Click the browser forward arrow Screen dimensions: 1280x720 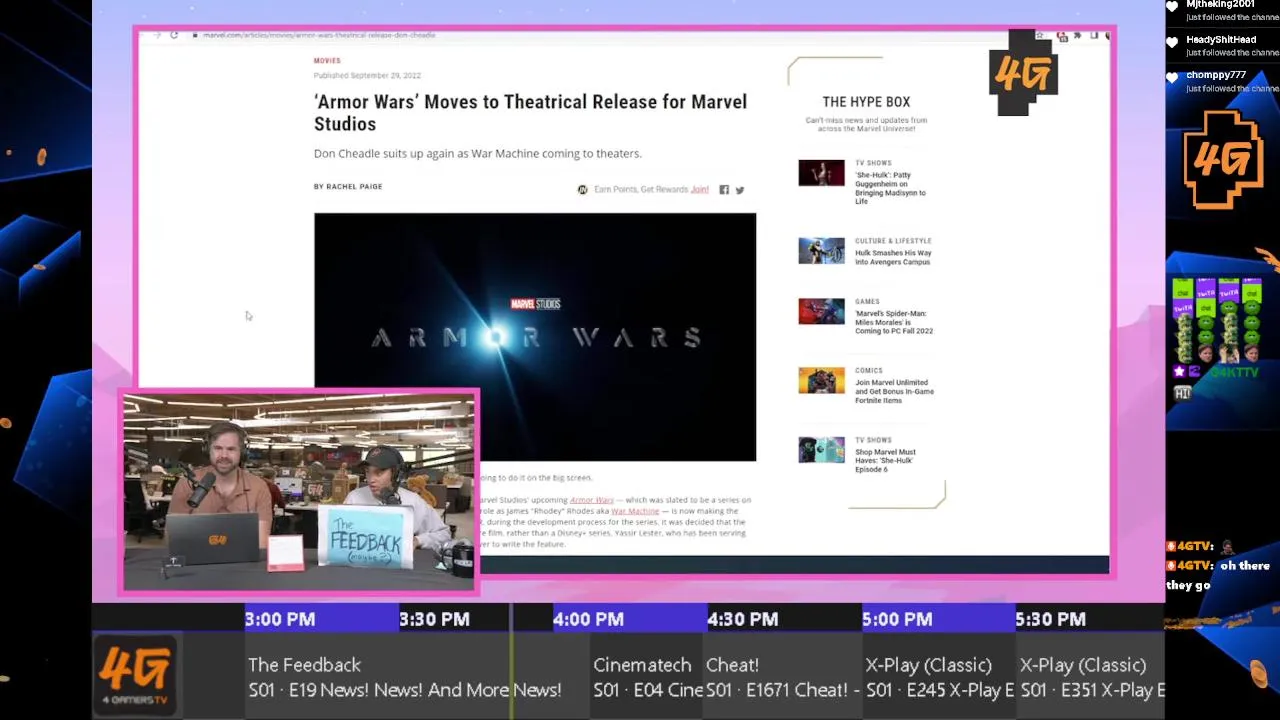157,35
